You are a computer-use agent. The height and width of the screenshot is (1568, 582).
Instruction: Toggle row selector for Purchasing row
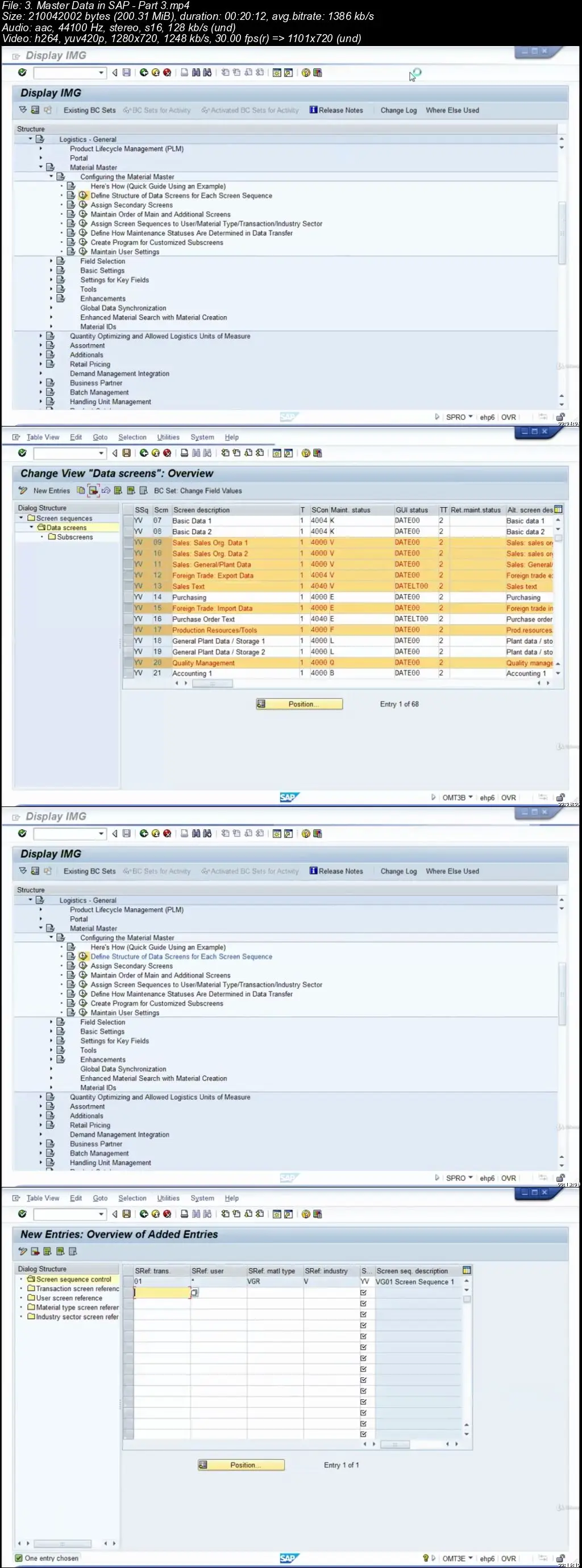pyautogui.click(x=128, y=597)
